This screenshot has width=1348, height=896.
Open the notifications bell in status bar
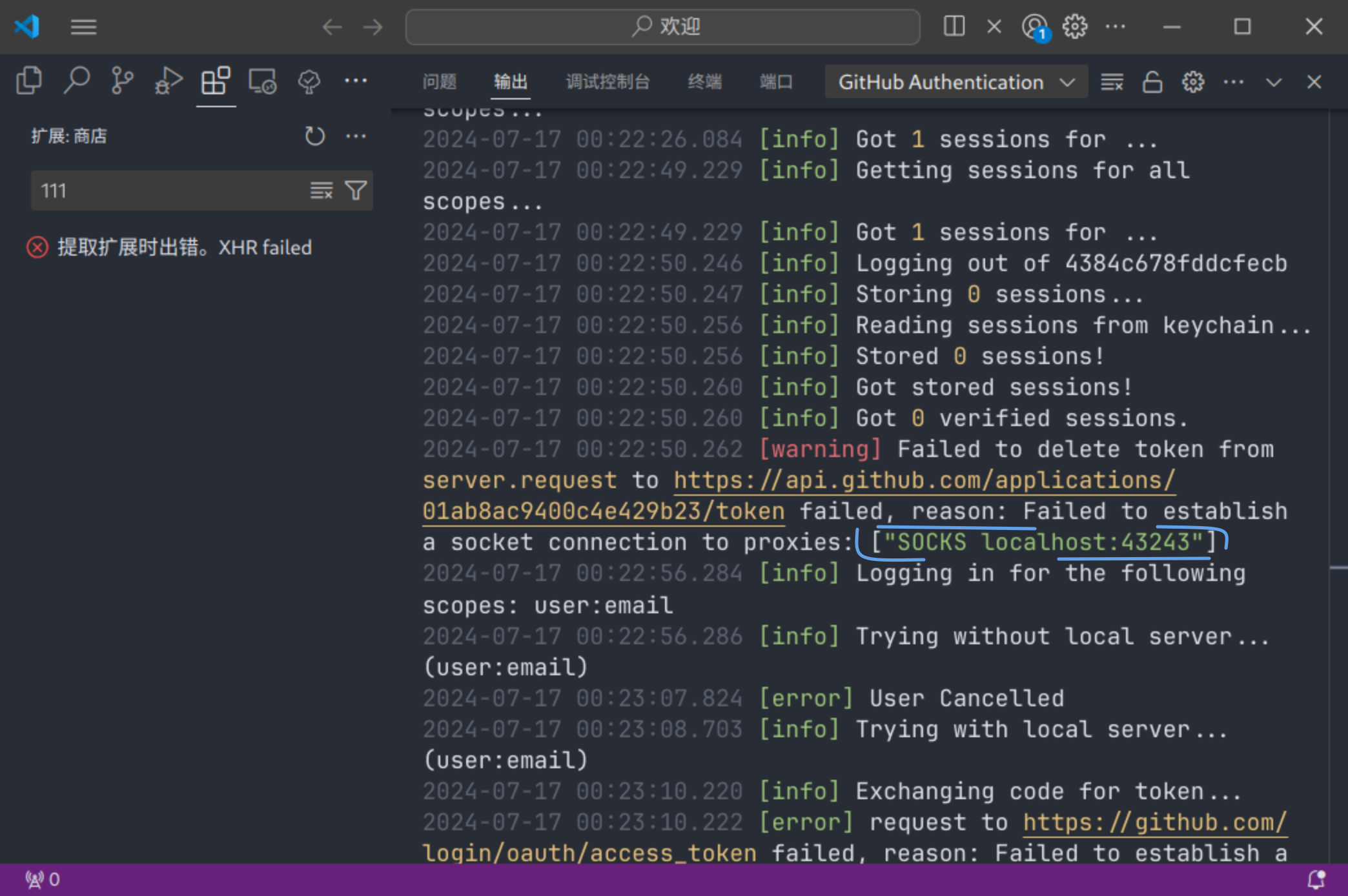coord(1316,879)
